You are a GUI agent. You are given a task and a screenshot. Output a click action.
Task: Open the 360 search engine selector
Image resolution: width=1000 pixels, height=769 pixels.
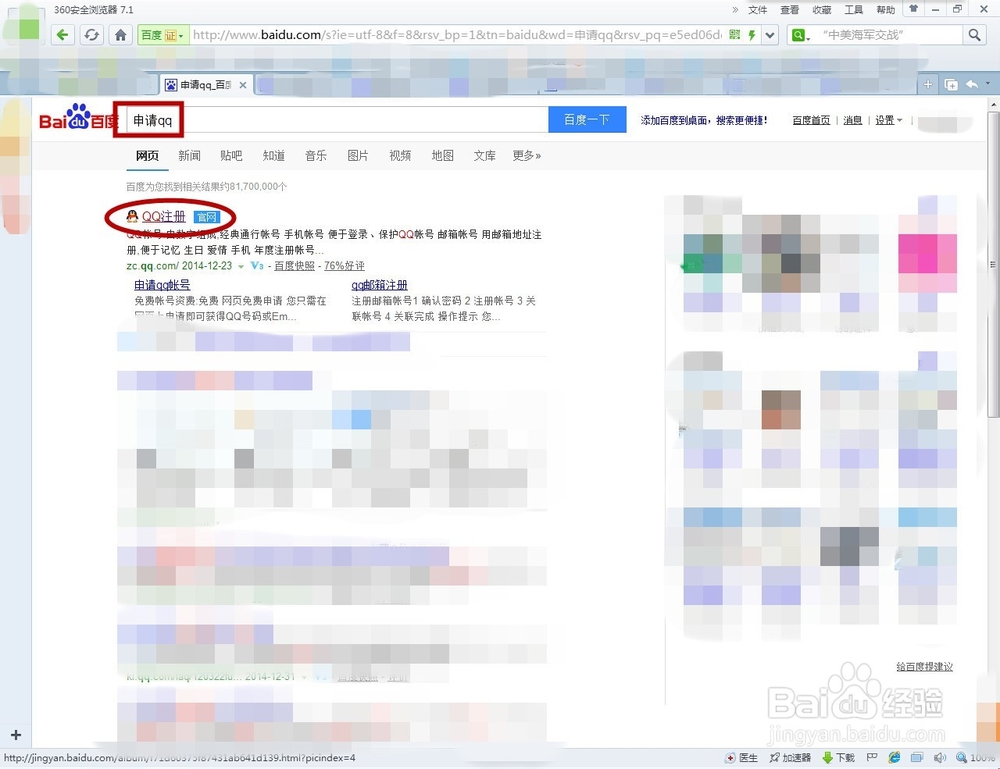(x=800, y=35)
